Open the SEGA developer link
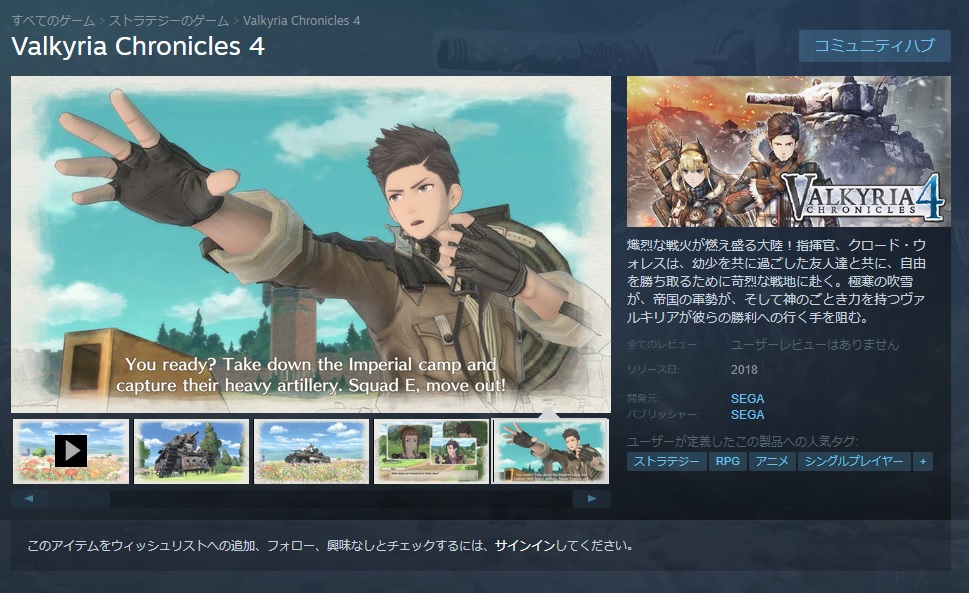 click(747, 398)
